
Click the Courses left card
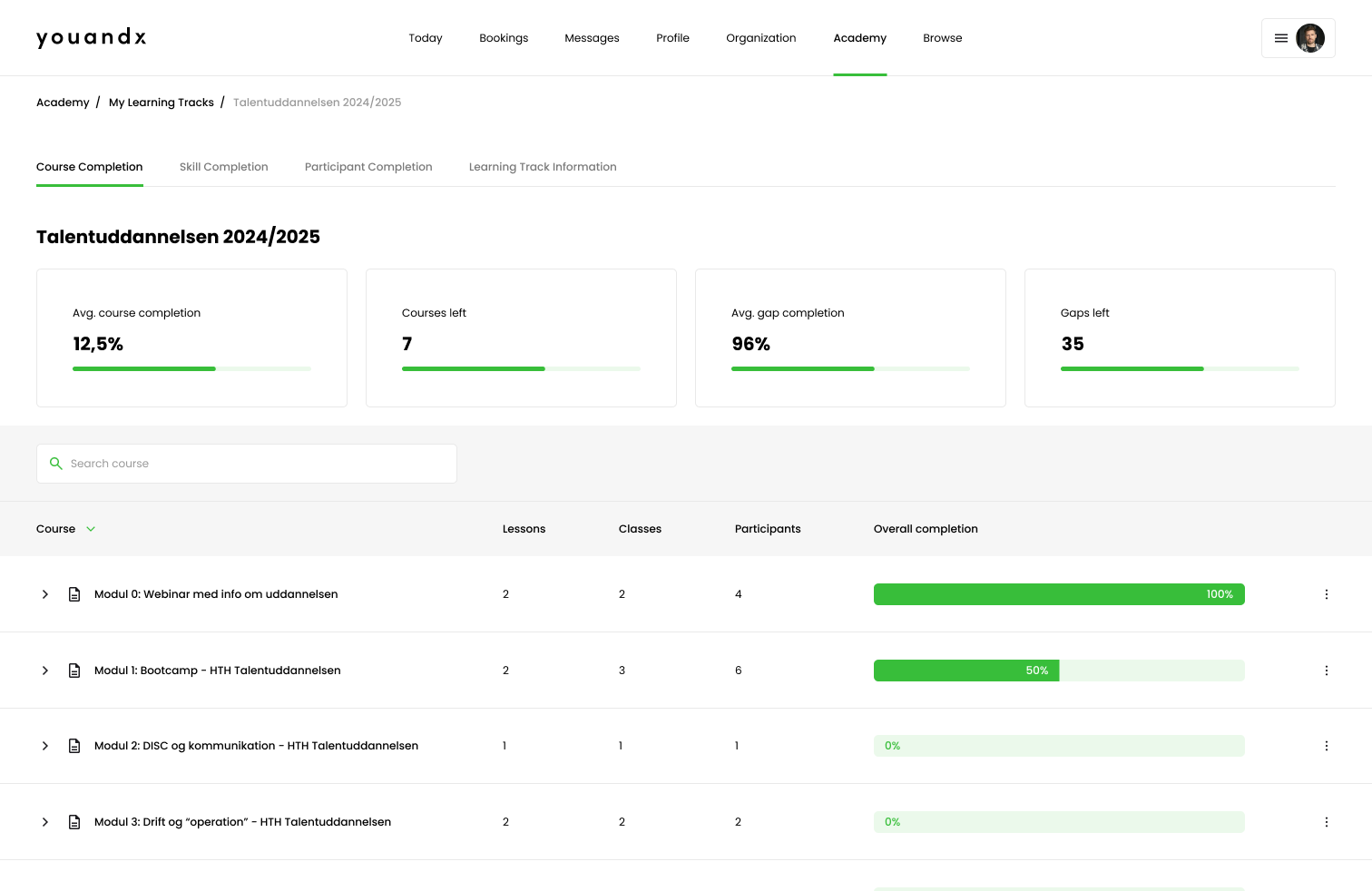point(521,338)
